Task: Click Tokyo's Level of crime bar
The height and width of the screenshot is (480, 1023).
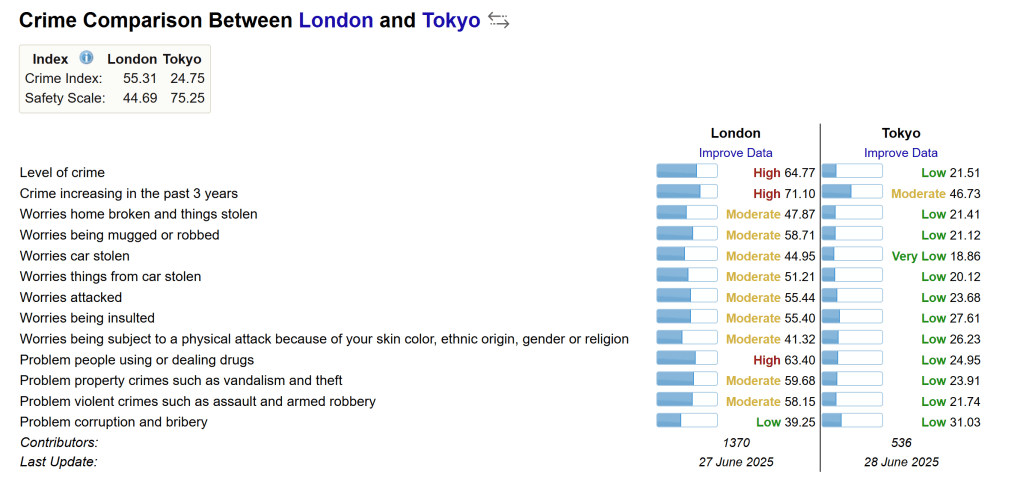Action: pyautogui.click(x=852, y=172)
